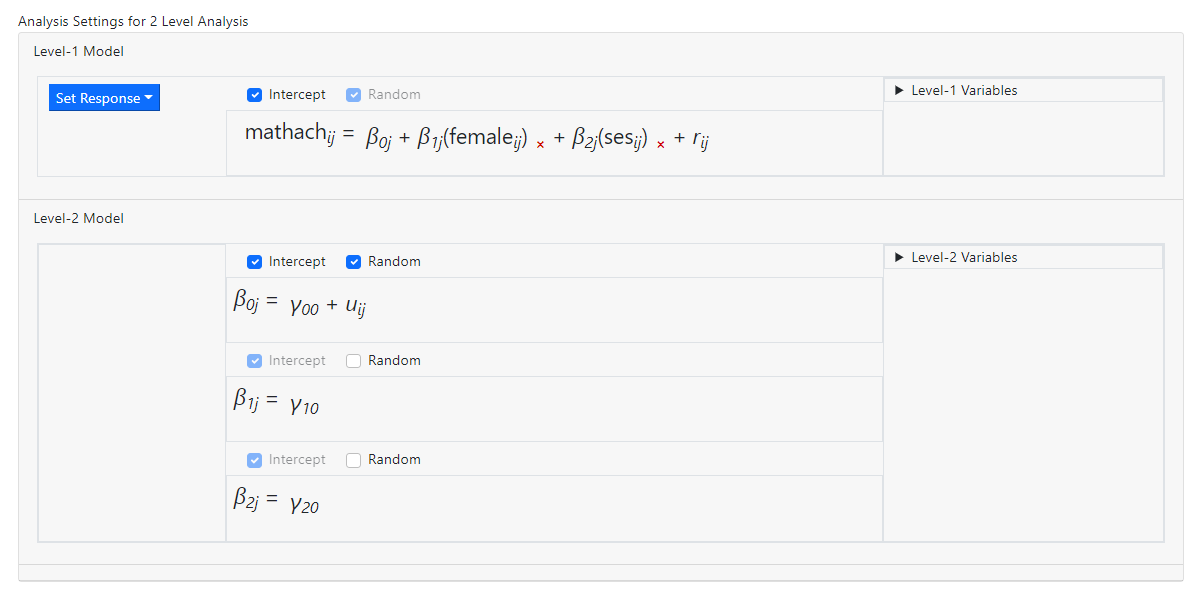Click the γ00 + u term equation
The width and height of the screenshot is (1195, 592).
[327, 307]
